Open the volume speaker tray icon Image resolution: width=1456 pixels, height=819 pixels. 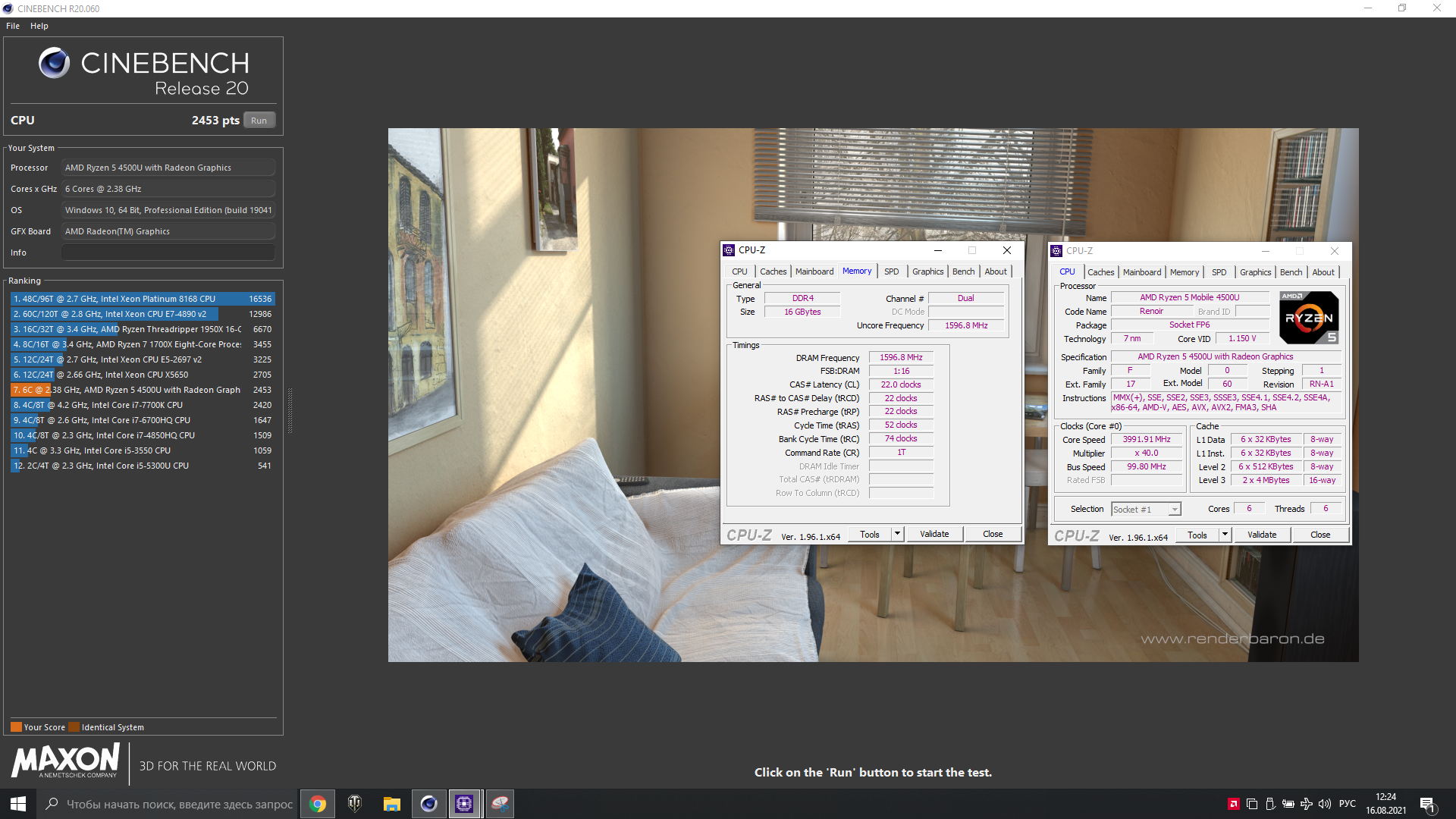point(1325,804)
